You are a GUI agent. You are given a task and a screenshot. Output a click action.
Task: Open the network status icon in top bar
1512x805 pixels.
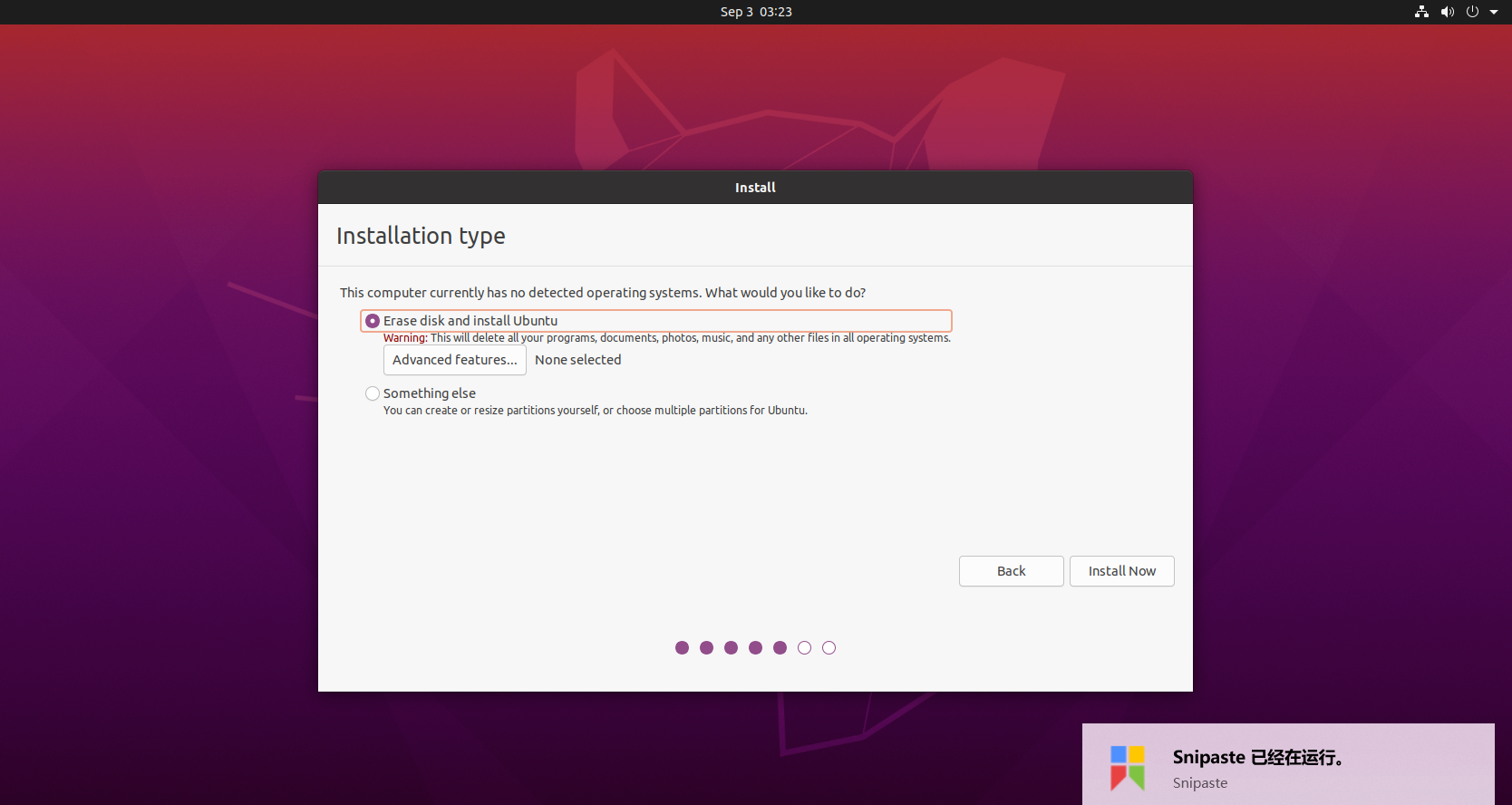(x=1421, y=12)
